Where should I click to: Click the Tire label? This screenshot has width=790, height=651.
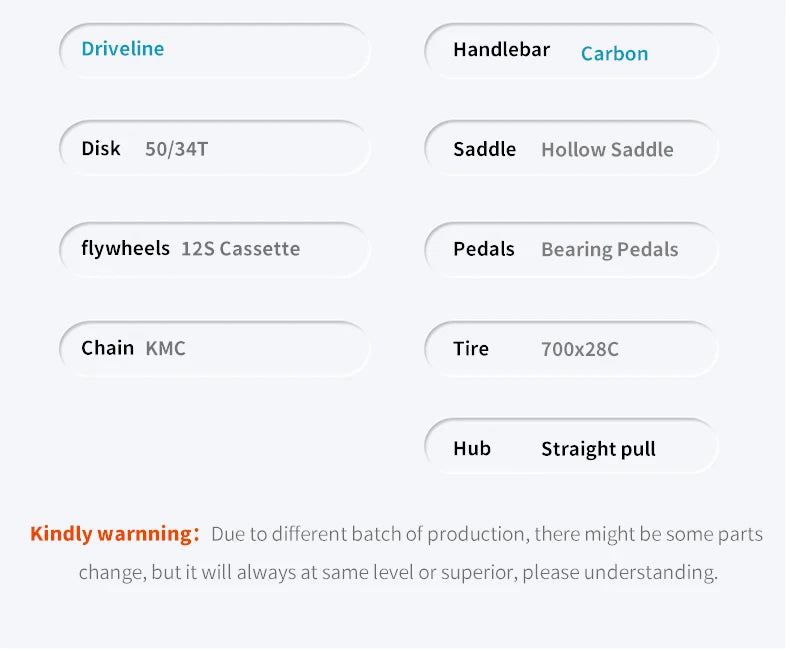tap(470, 349)
